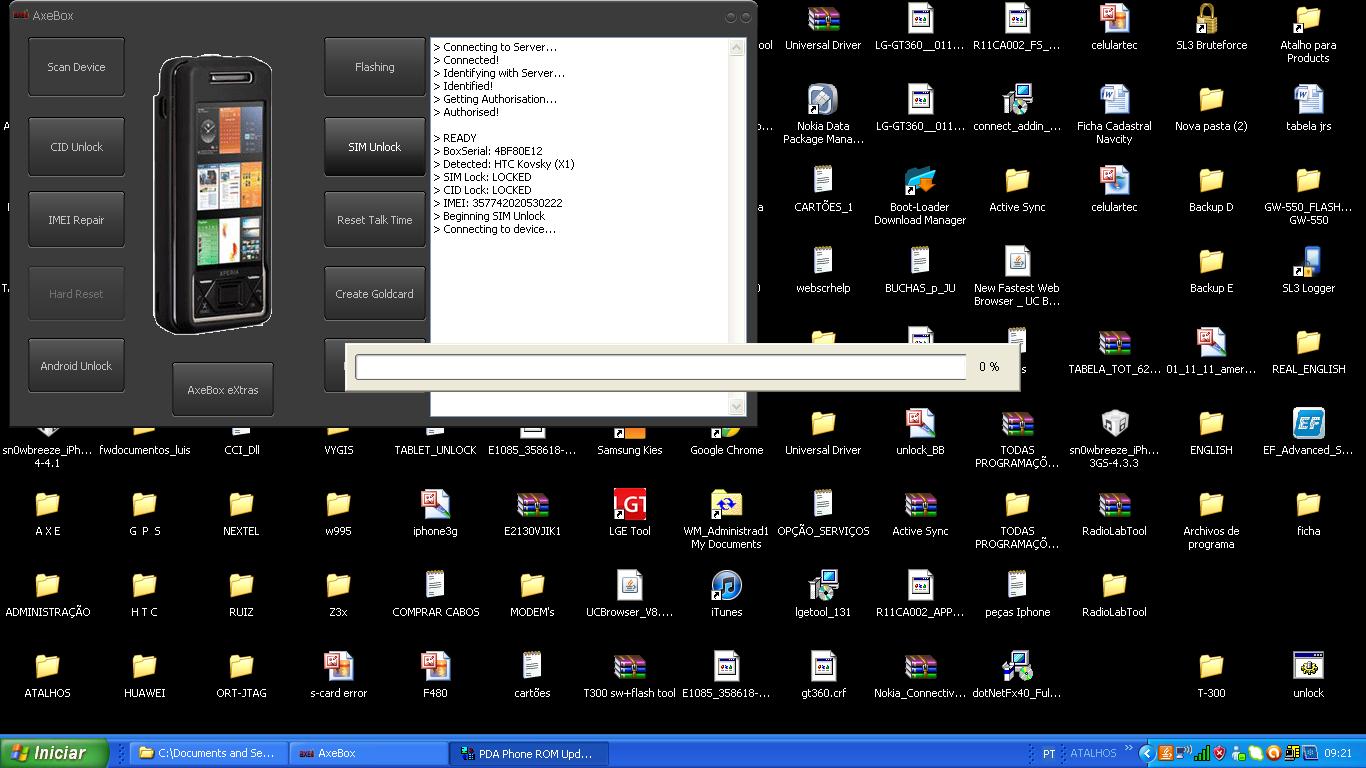This screenshot has height=768, width=1366.
Task: Open the H T C folder
Action: (x=144, y=594)
